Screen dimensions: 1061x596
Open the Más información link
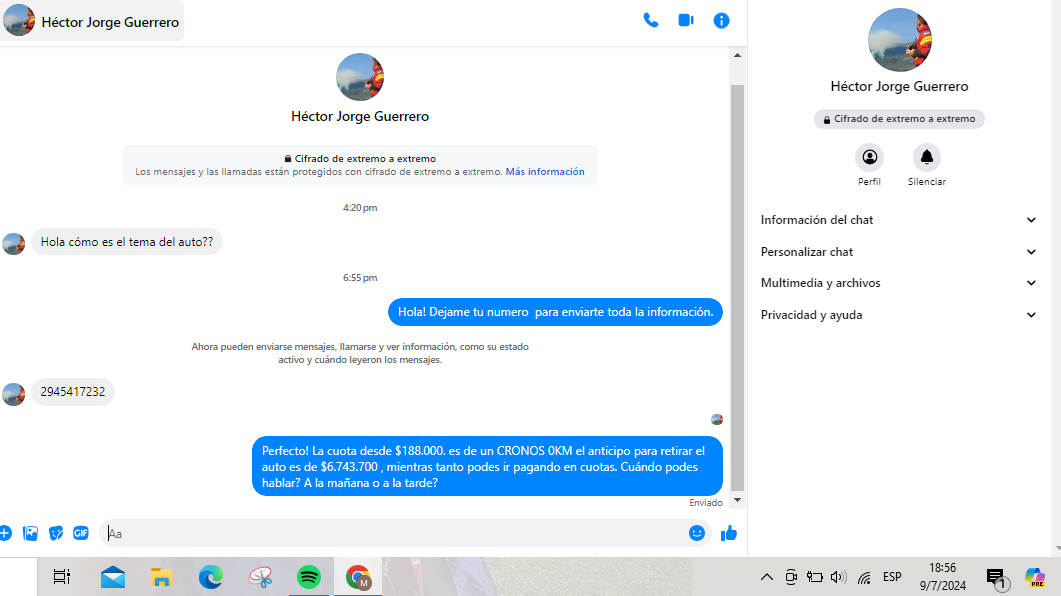[545, 172]
